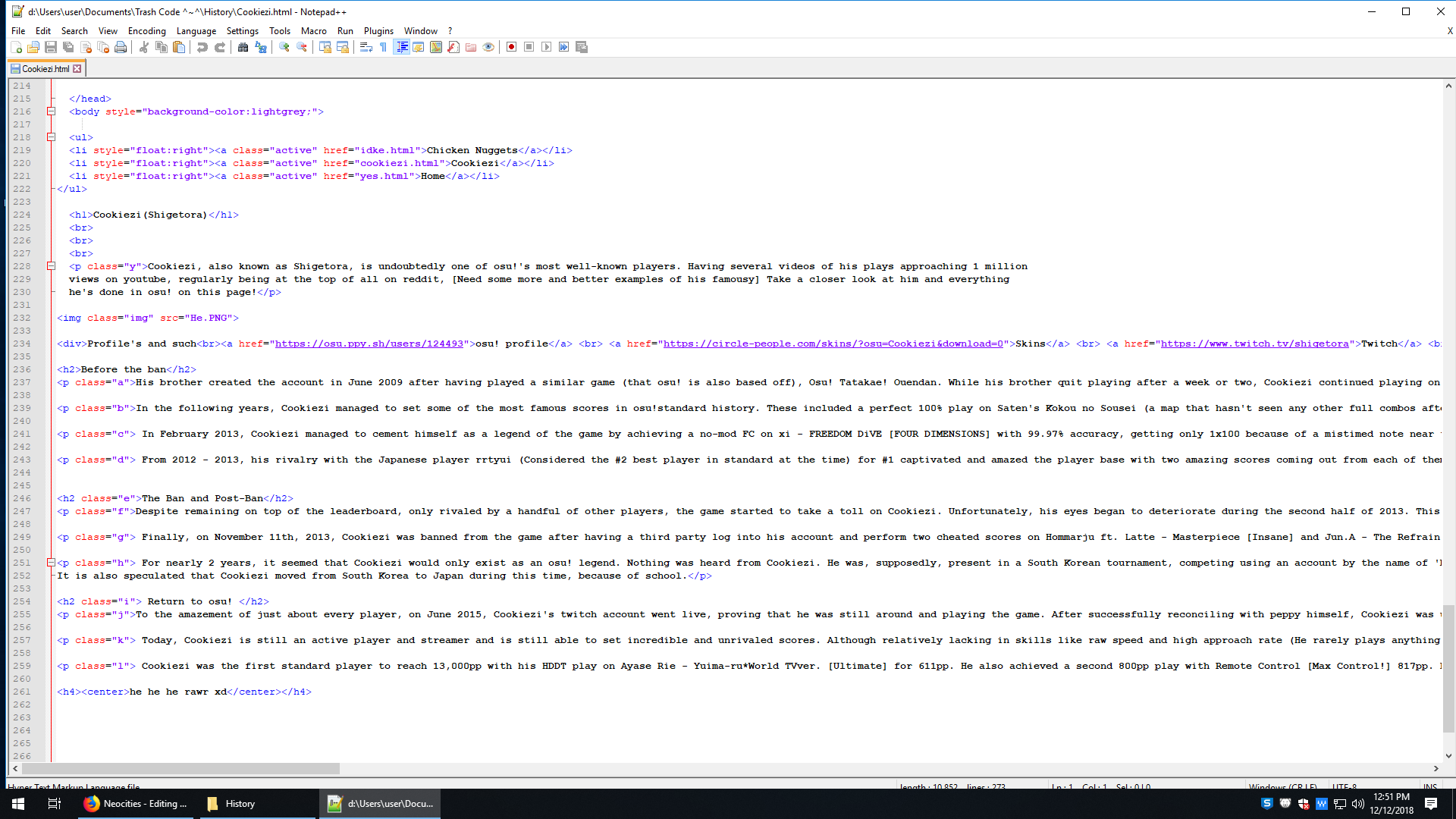Click the Open file folder icon
The image size is (1456, 819).
pyautogui.click(x=33, y=47)
